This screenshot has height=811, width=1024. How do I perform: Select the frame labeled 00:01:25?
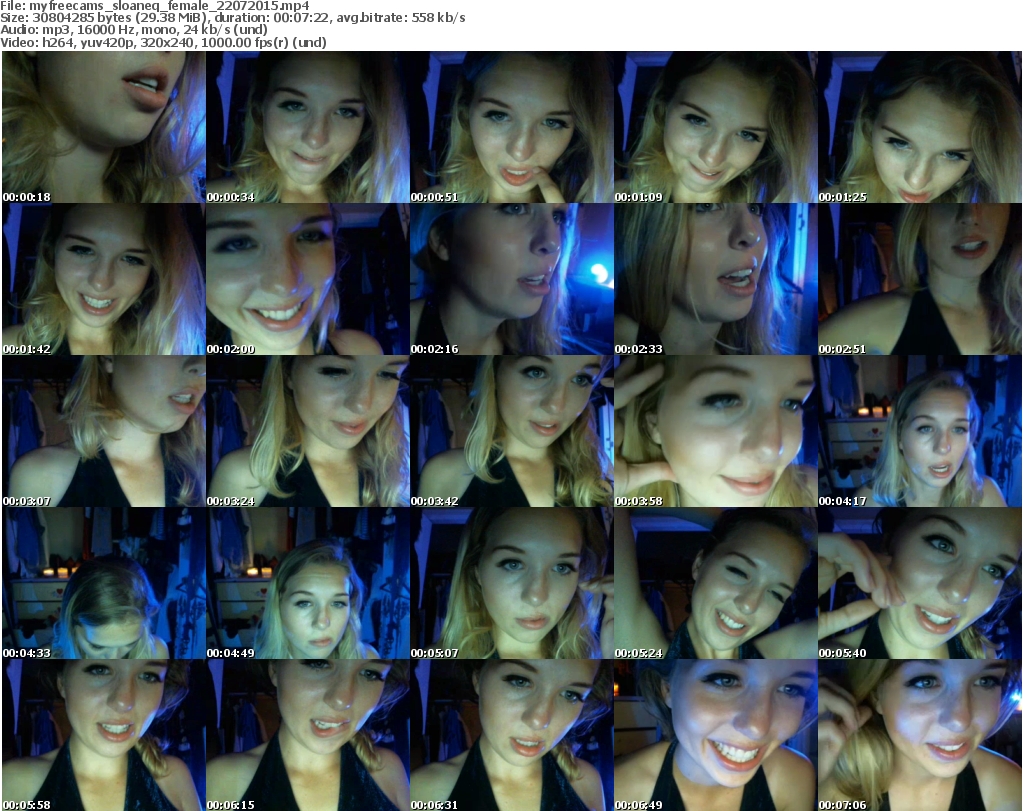(x=920, y=127)
